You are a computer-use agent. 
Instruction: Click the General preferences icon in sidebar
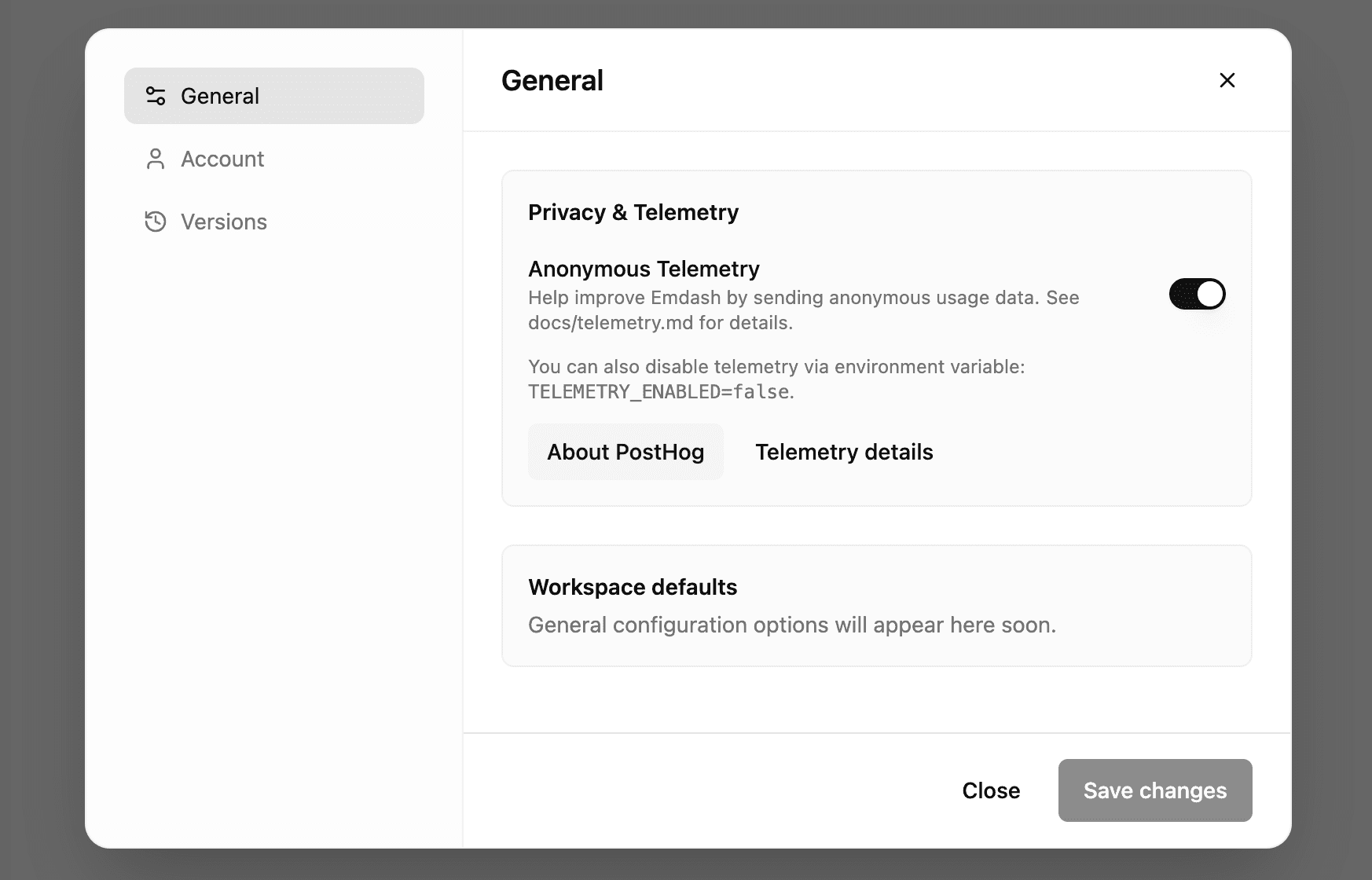(156, 95)
